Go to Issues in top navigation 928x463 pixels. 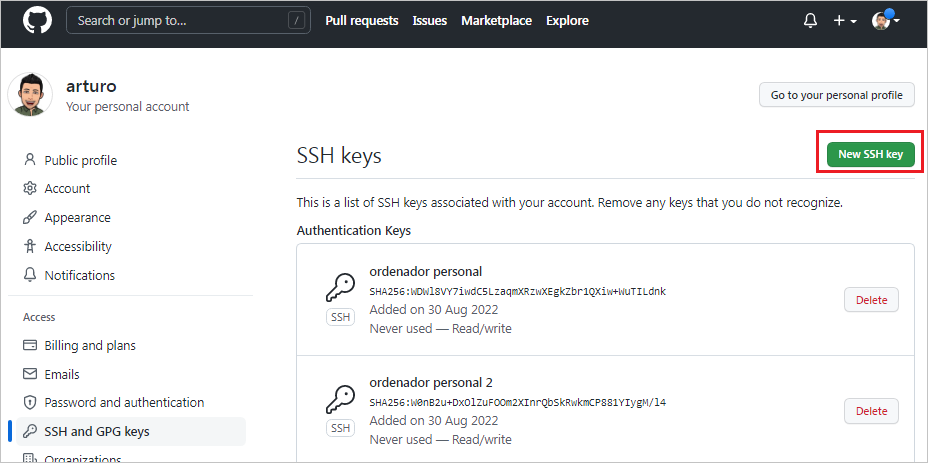pos(430,21)
